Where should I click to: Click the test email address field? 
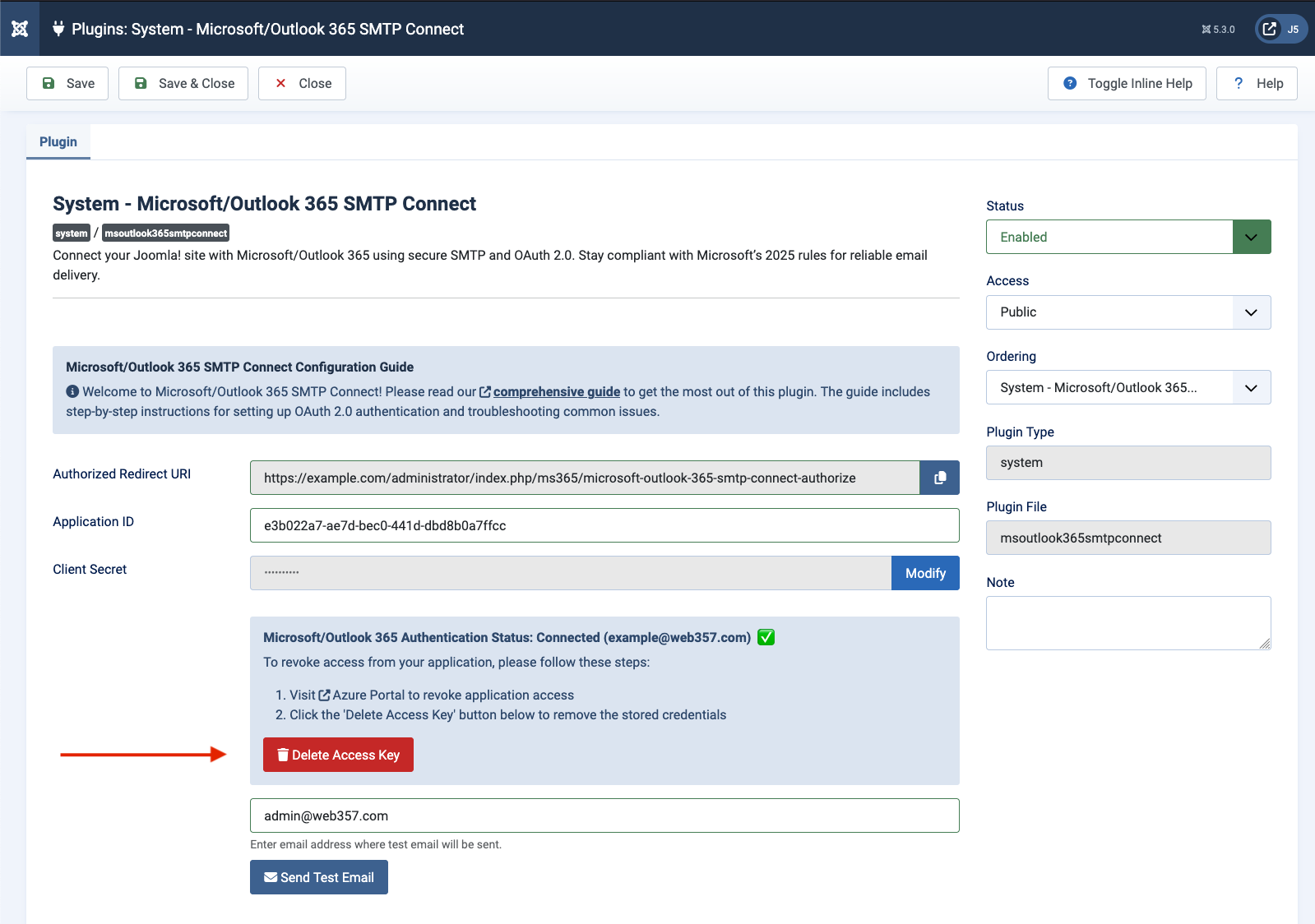coord(604,815)
